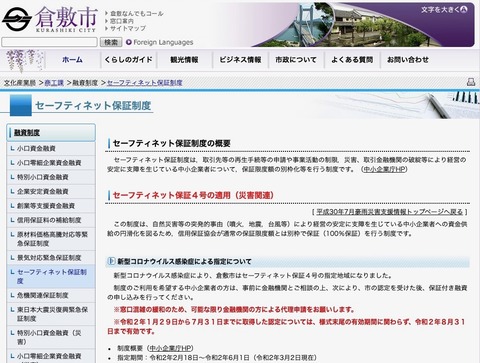
Task: Open ビジネス情報 navigation tab
Action: coord(240,60)
